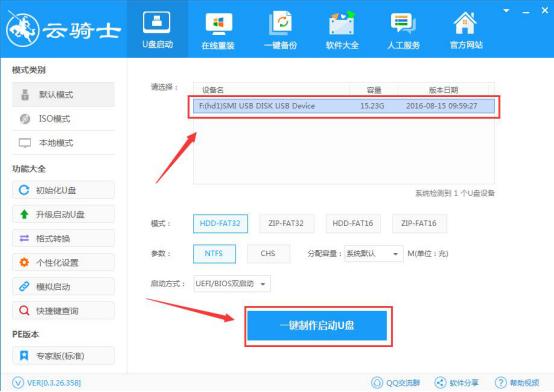554x392 pixels.
Task: Click the 容量 column header
Action: pyautogui.click(x=374, y=90)
